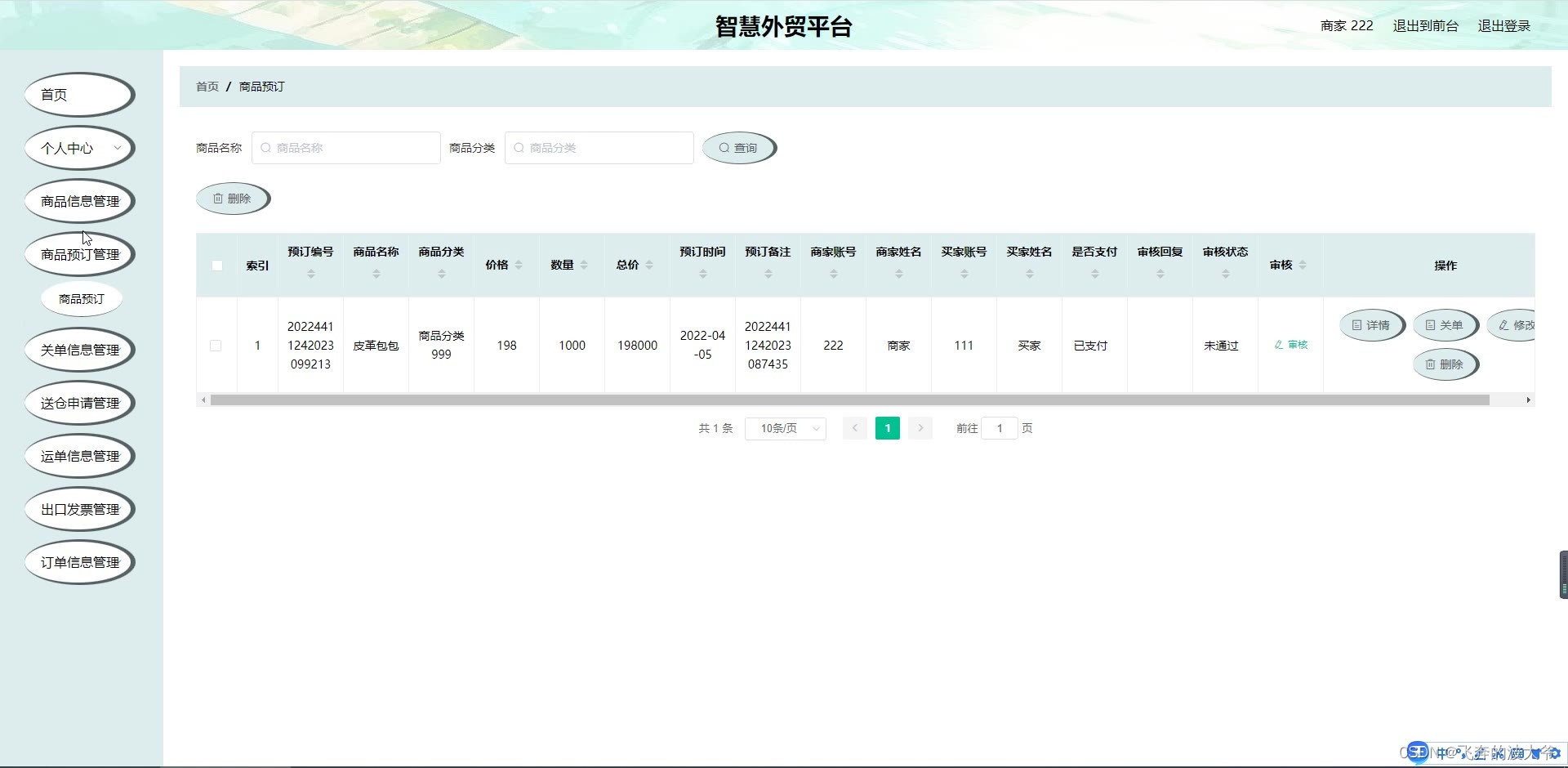This screenshot has width=1568, height=768.
Task: Click the green 审核 audit link
Action: point(1291,345)
